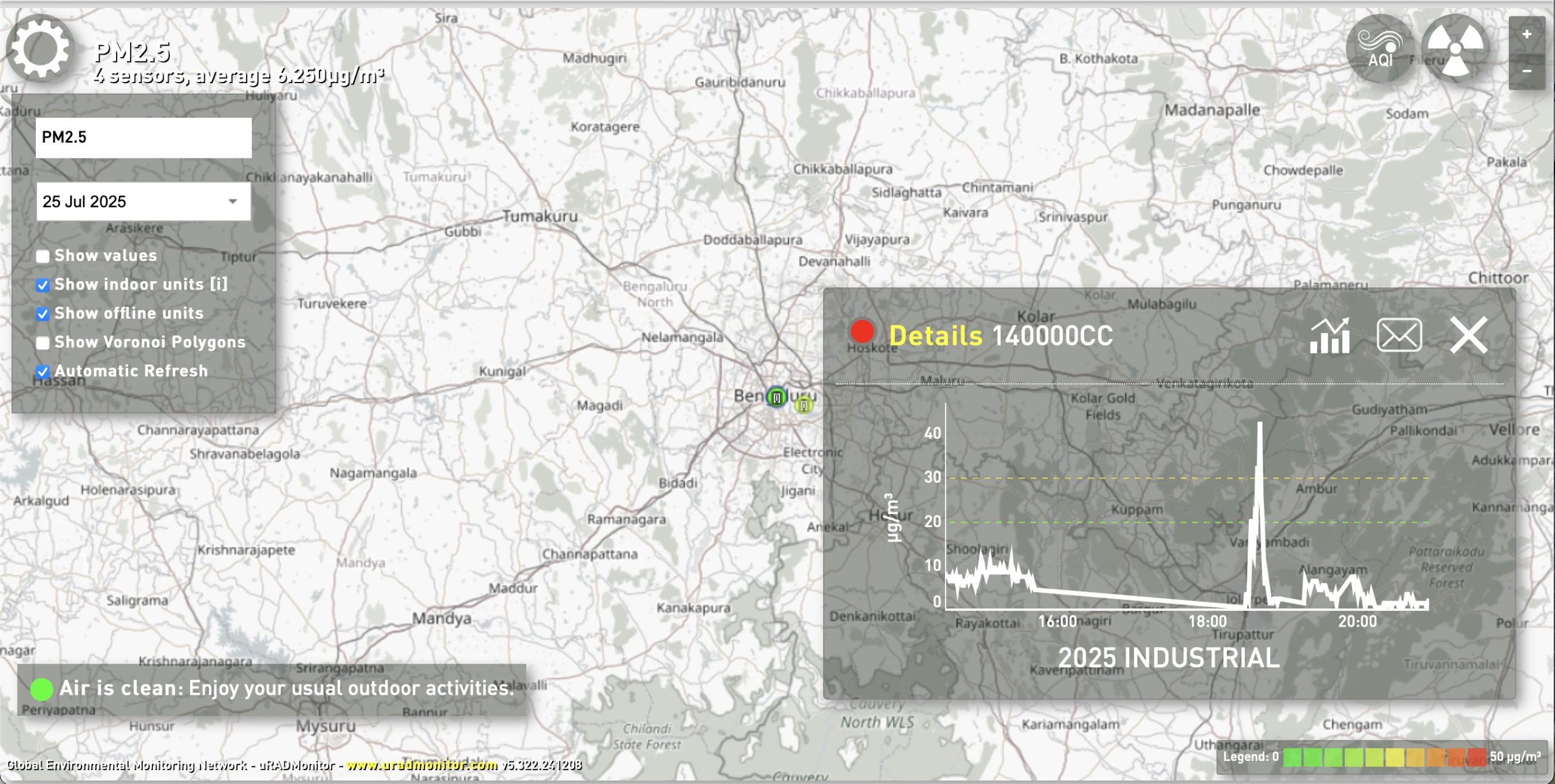Click Ramanagara label on the map
Screen dimensions: 1555x784
626,520
